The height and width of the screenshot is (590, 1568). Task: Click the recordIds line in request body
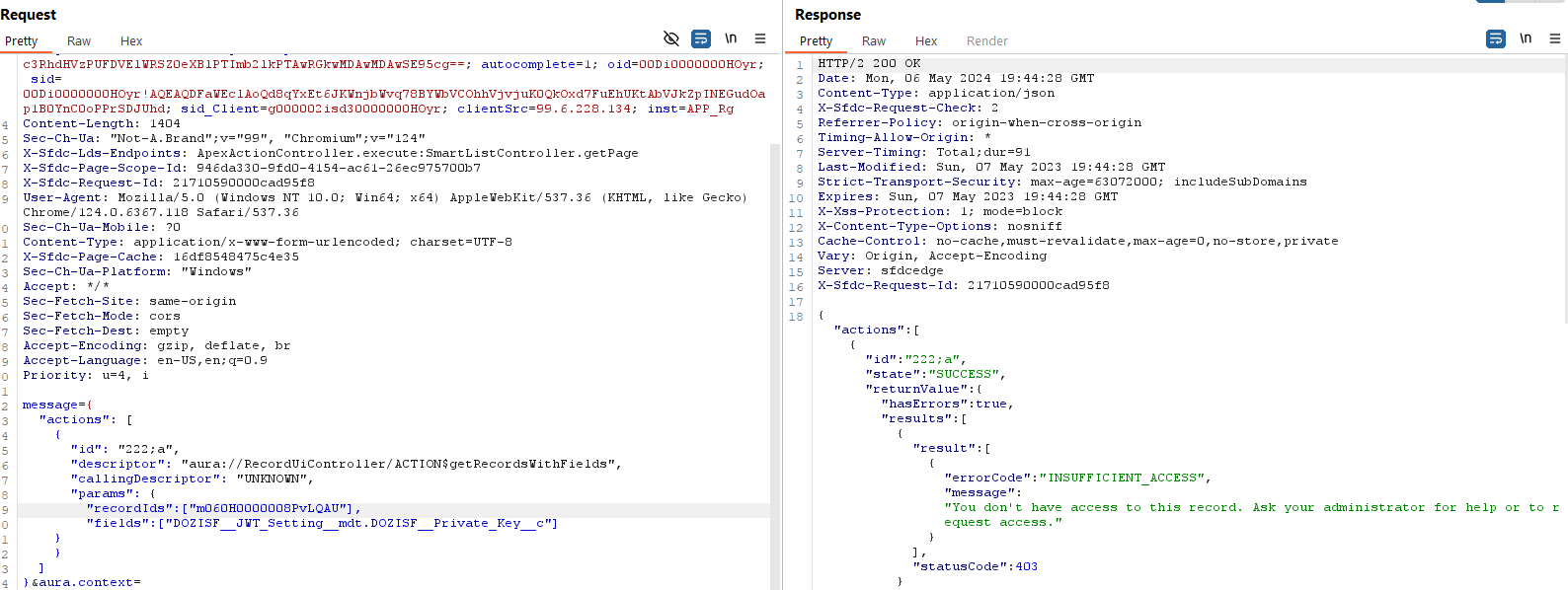pyautogui.click(x=223, y=509)
